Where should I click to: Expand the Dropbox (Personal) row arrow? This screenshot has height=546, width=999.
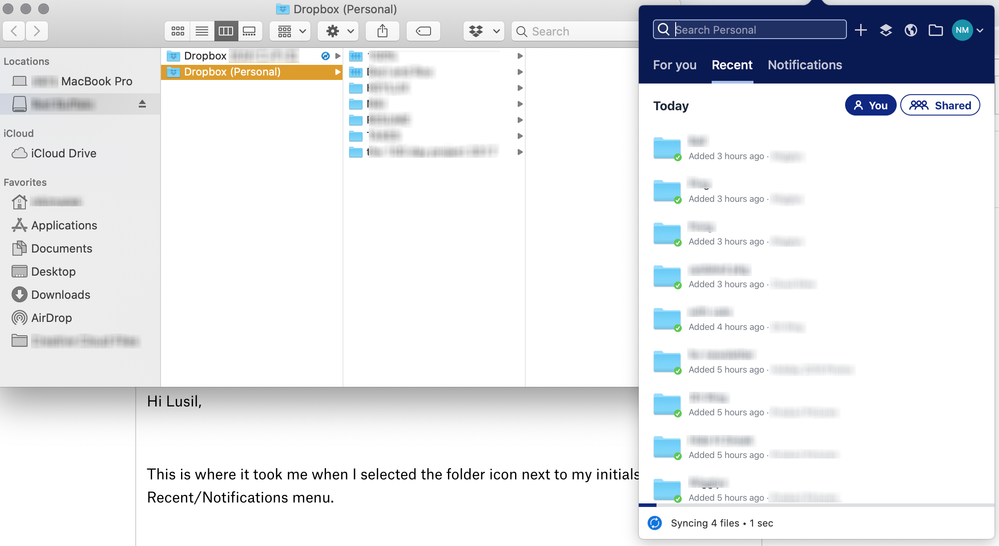point(337,72)
